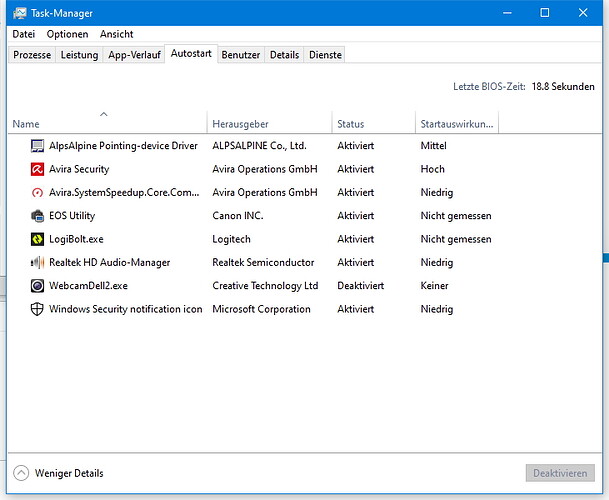This screenshot has height=500, width=609.
Task: Switch to the Details tab
Action: 284,55
